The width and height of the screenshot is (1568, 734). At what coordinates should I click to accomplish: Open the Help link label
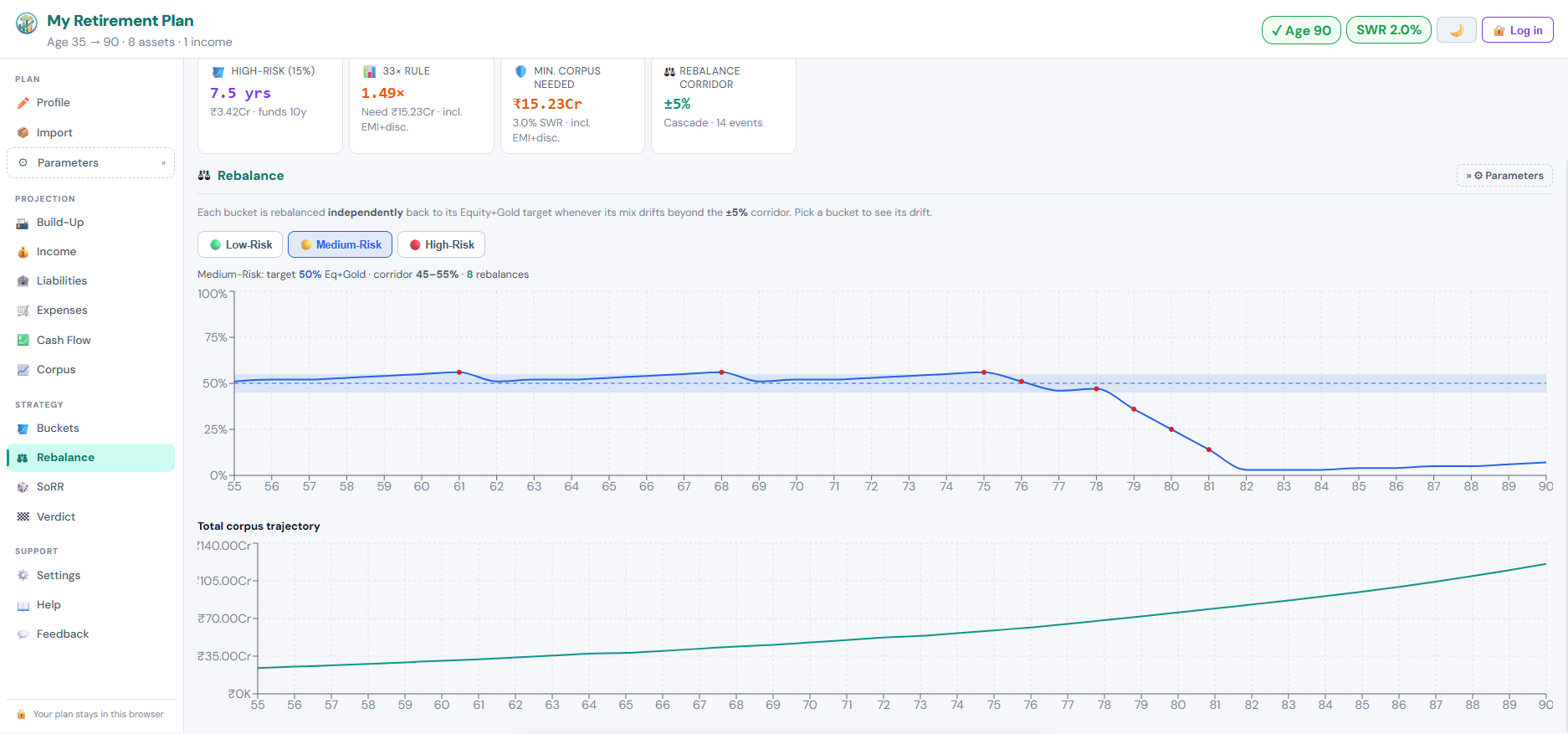coord(49,605)
